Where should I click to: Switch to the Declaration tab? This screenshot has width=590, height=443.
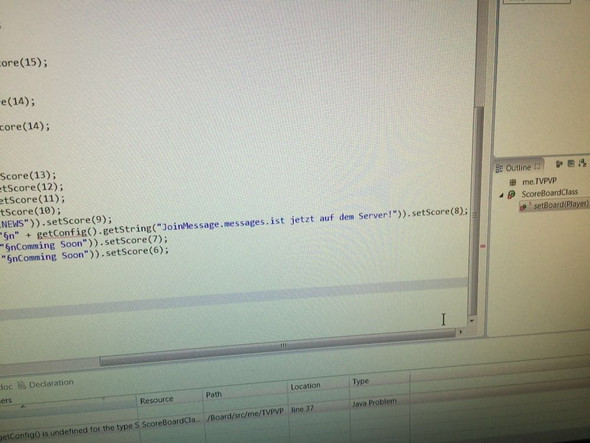pos(51,384)
